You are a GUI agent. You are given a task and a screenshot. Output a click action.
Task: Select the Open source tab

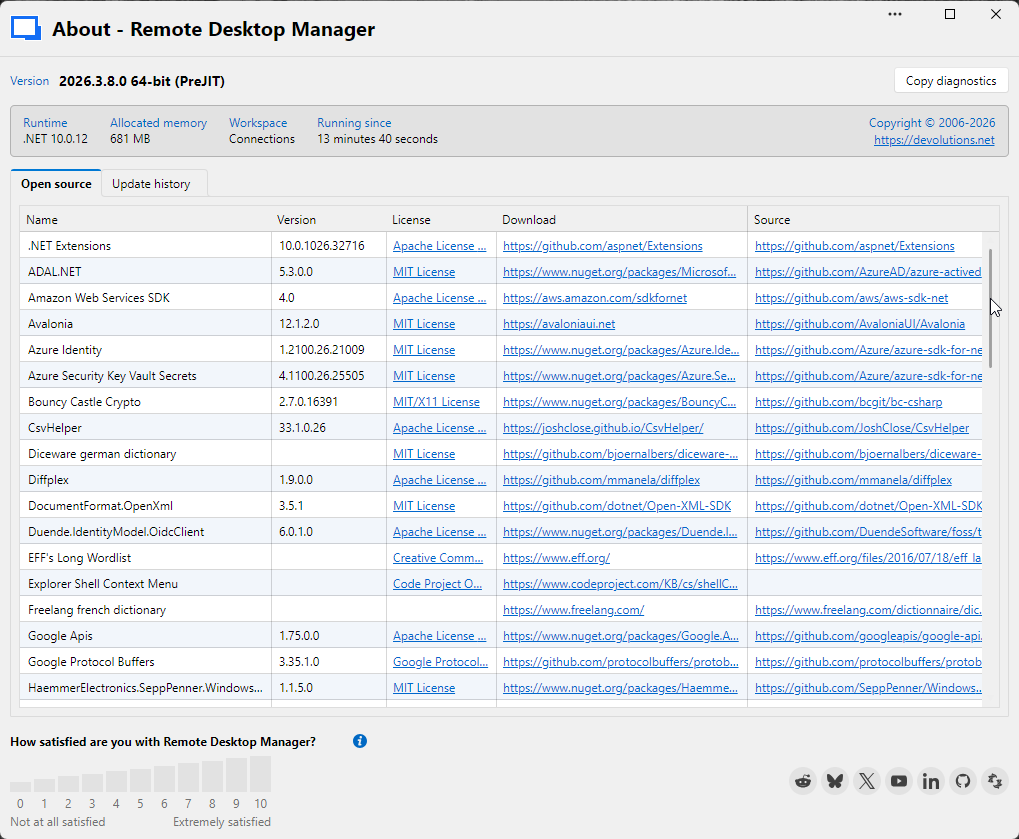[x=56, y=184]
